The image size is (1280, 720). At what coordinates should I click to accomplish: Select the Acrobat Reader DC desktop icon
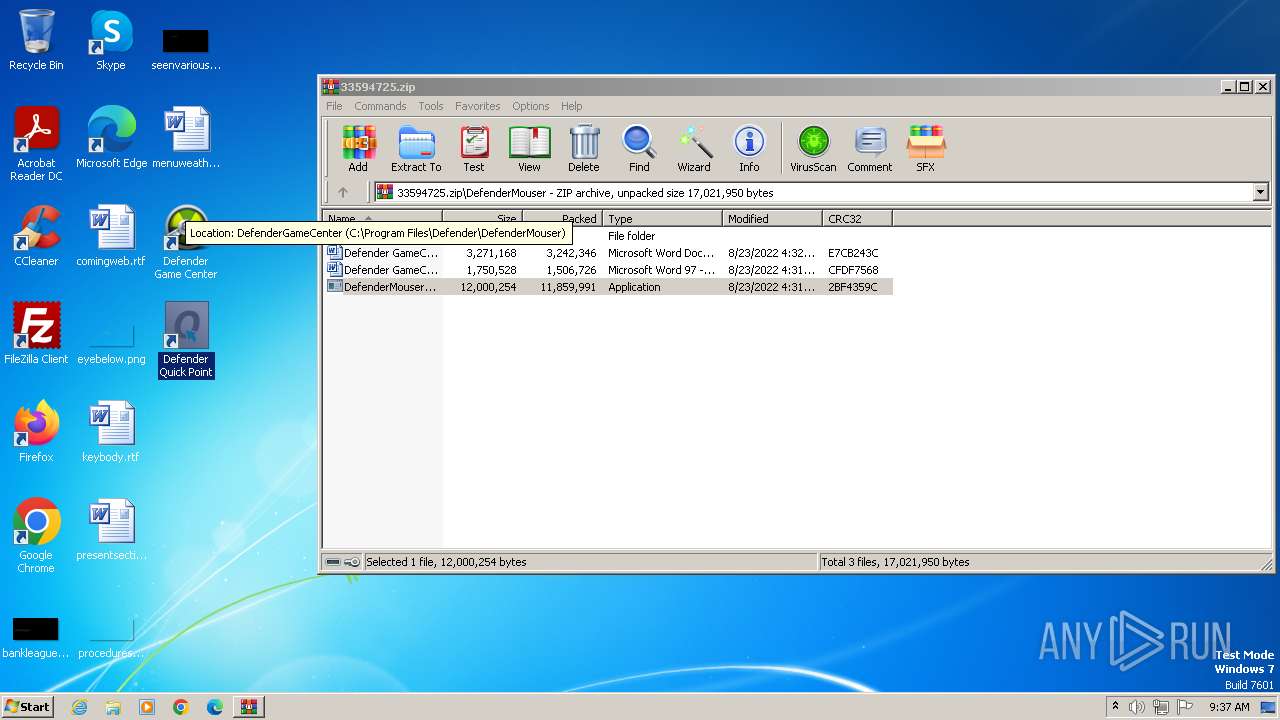[36, 144]
